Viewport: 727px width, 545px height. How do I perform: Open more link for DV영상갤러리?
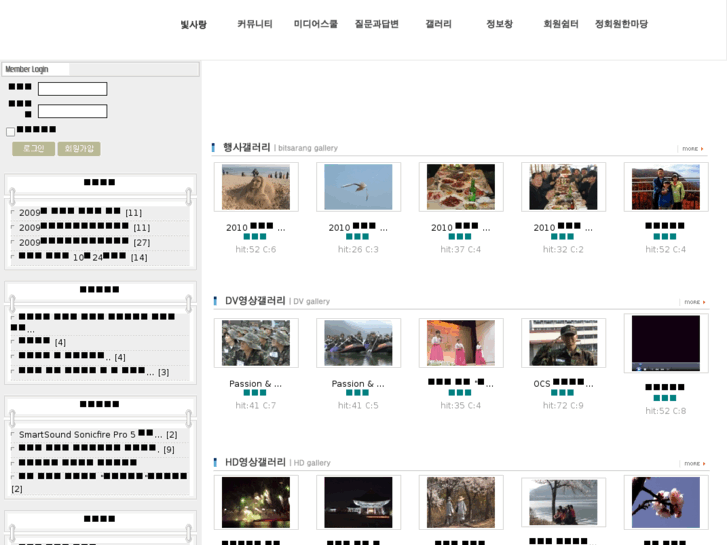coord(695,302)
